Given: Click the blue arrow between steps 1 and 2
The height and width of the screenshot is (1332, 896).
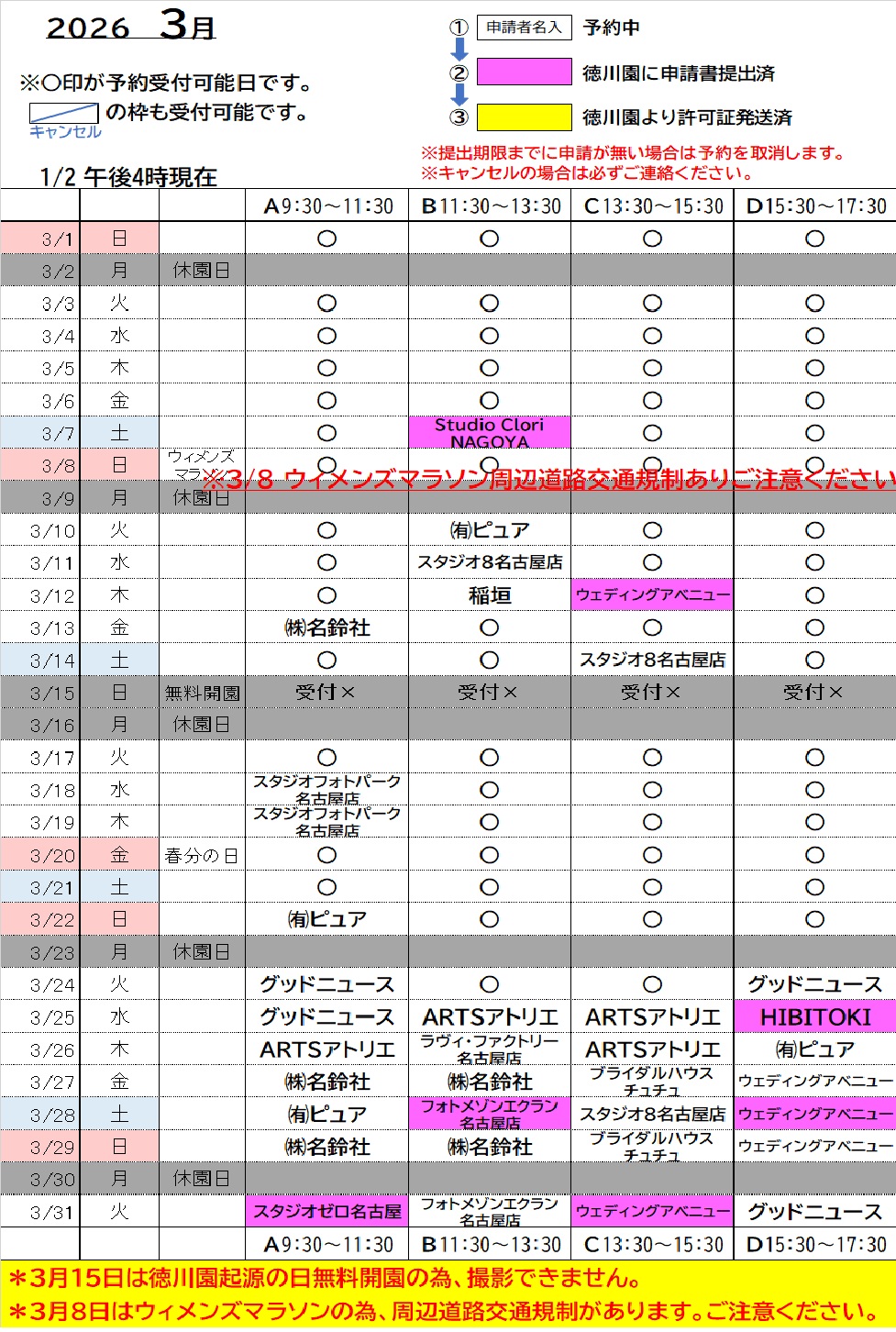Looking at the screenshot, I should pos(459,50).
